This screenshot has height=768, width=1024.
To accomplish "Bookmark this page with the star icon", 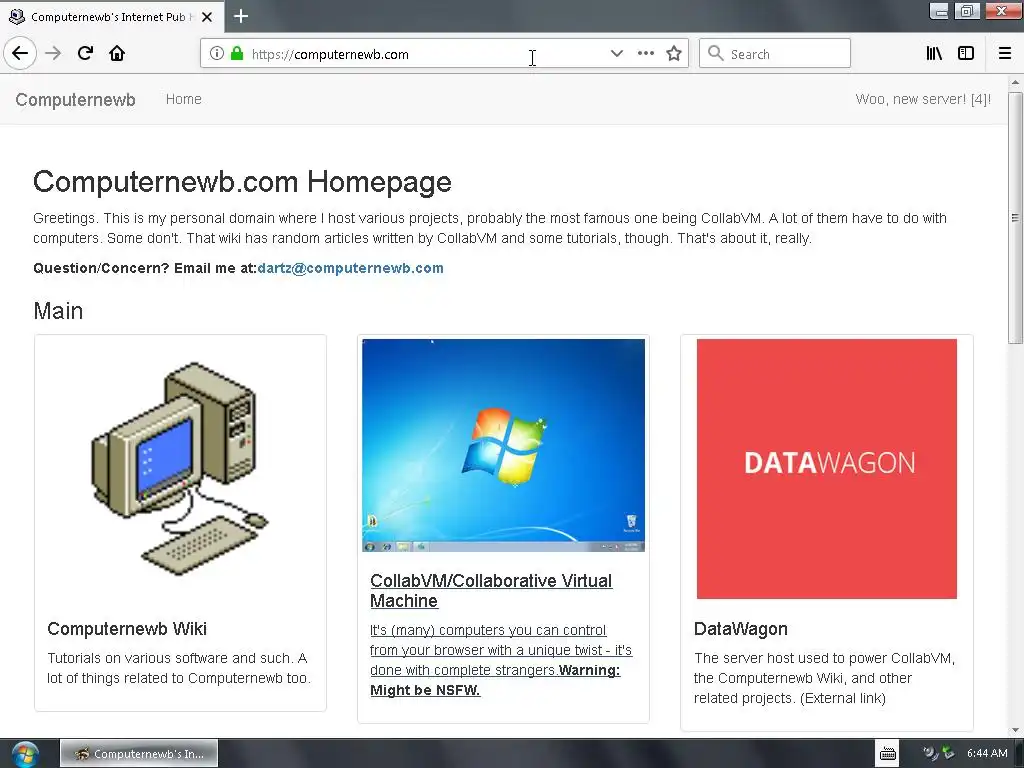I will click(x=674, y=54).
